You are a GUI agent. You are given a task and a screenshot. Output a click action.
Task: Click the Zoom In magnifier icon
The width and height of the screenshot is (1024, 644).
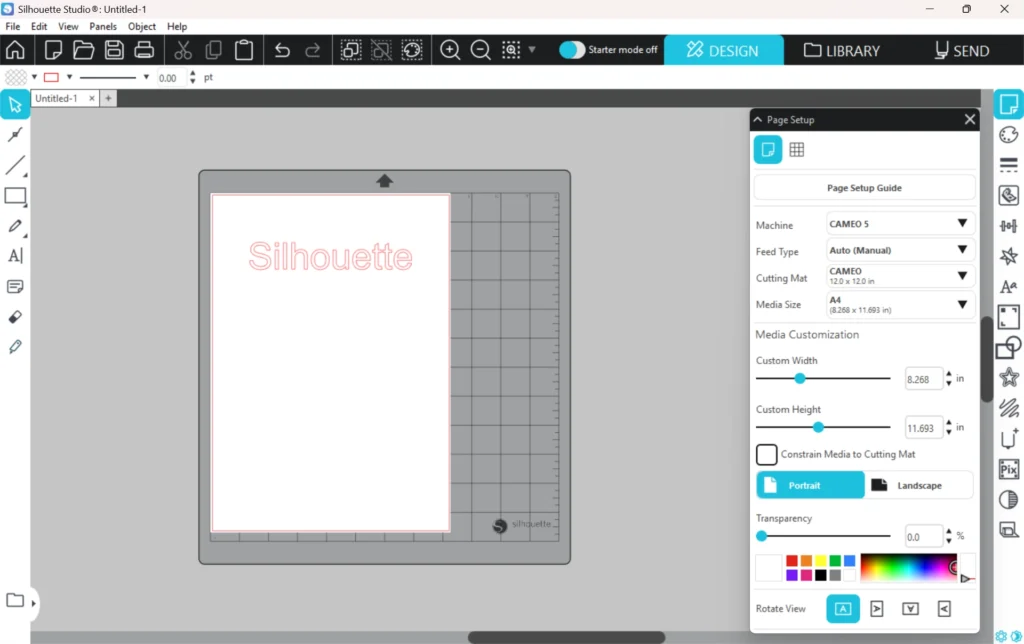point(450,50)
